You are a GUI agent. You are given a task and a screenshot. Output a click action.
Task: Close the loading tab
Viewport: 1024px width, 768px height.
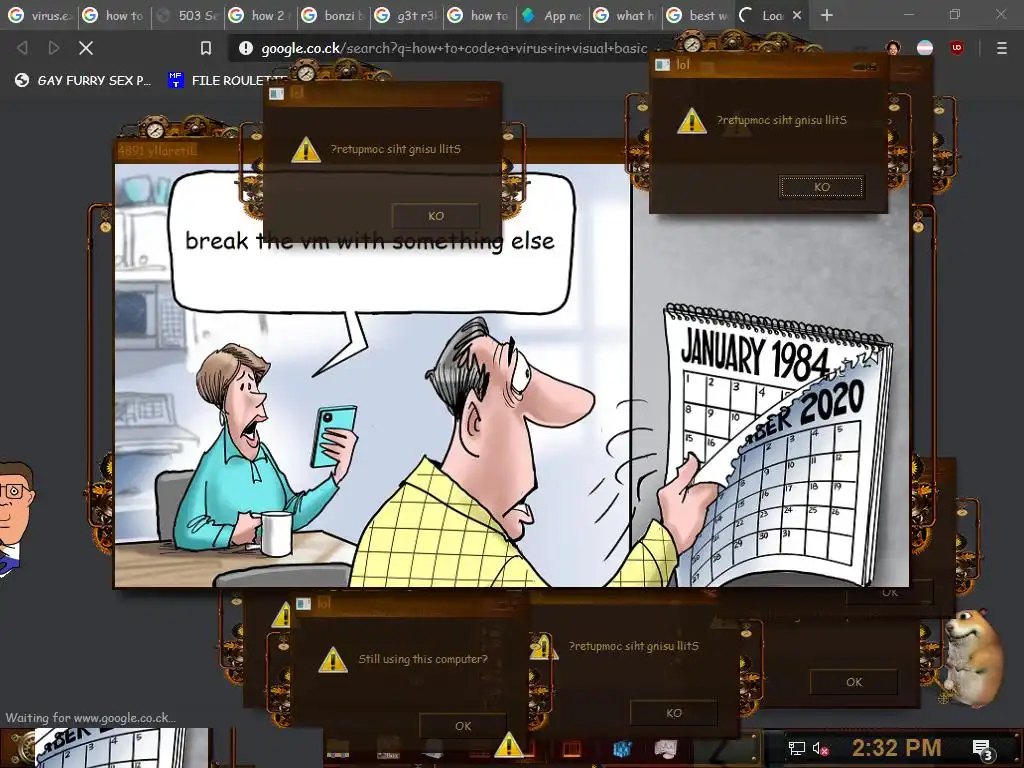click(x=797, y=15)
